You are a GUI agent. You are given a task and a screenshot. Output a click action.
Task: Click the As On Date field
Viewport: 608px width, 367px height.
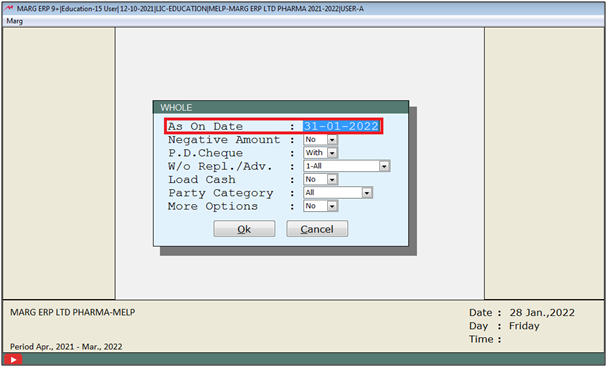[341, 126]
